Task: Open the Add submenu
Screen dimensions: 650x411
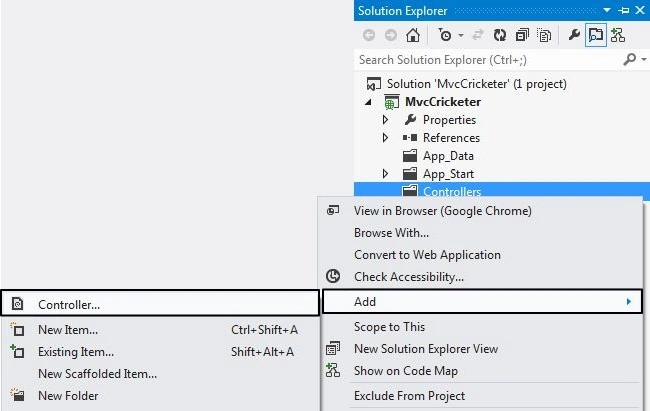Action: pos(482,302)
